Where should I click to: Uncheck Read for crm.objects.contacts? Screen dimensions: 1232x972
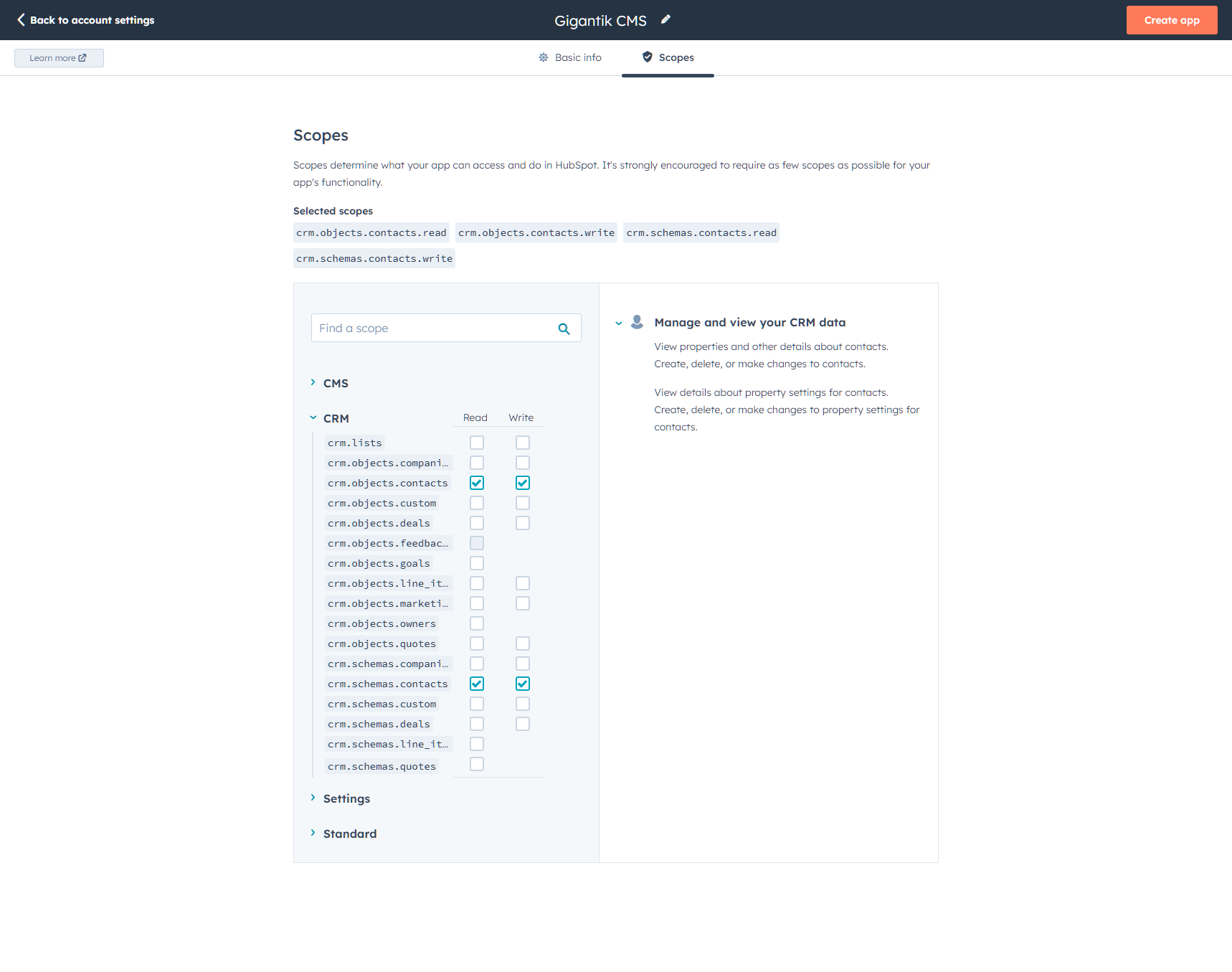(477, 483)
